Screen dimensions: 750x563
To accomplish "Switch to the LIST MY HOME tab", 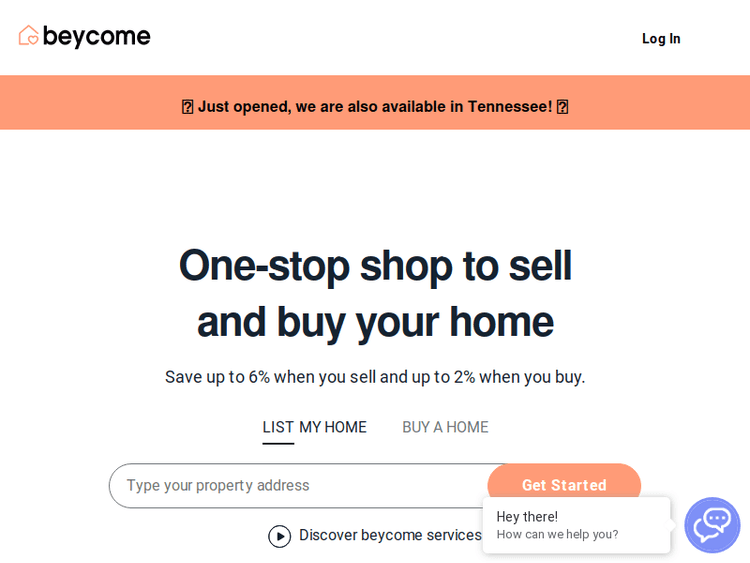I will 314,427.
